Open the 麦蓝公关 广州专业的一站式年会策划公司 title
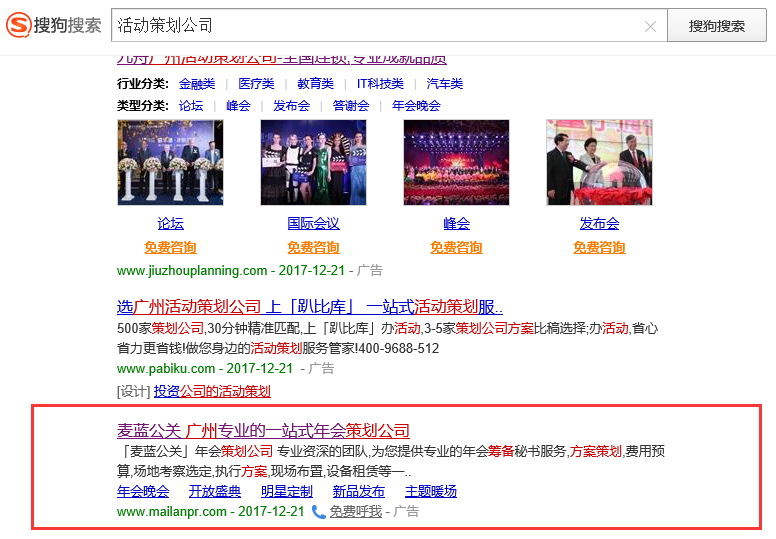 click(x=263, y=431)
